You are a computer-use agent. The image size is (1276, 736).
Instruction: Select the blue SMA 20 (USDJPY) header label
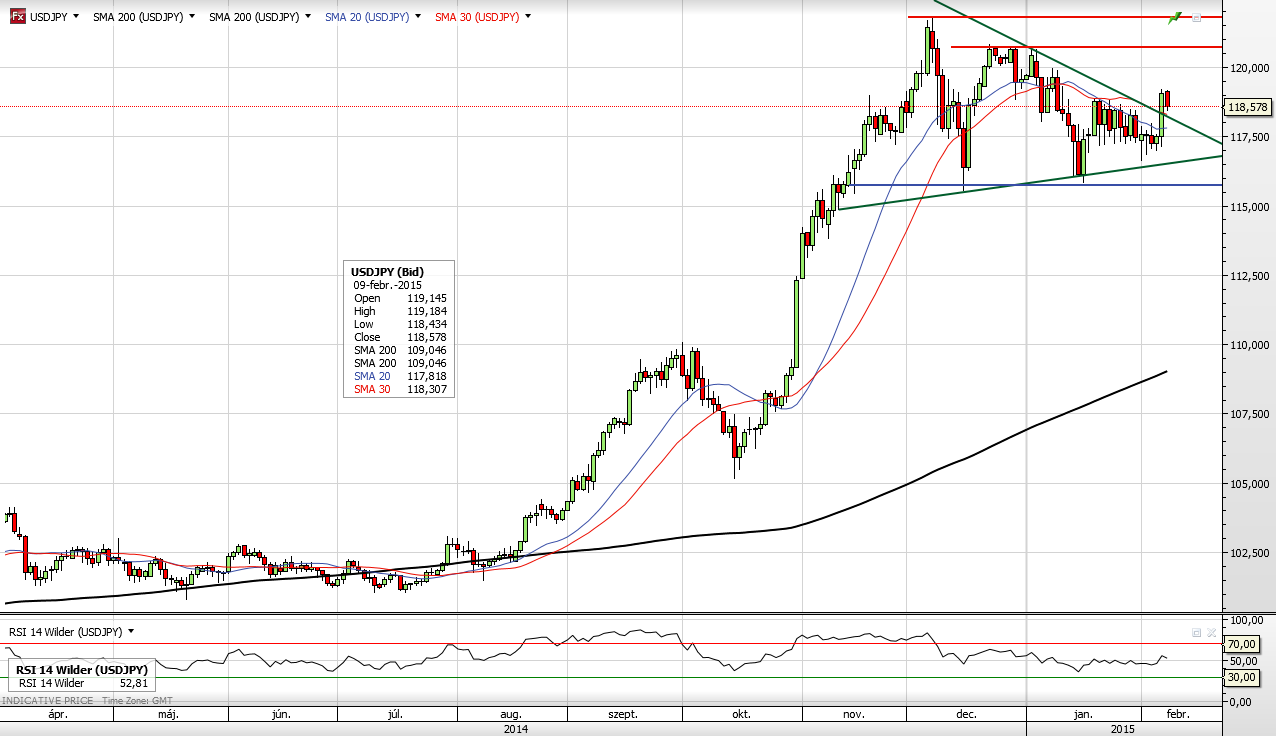[367, 17]
